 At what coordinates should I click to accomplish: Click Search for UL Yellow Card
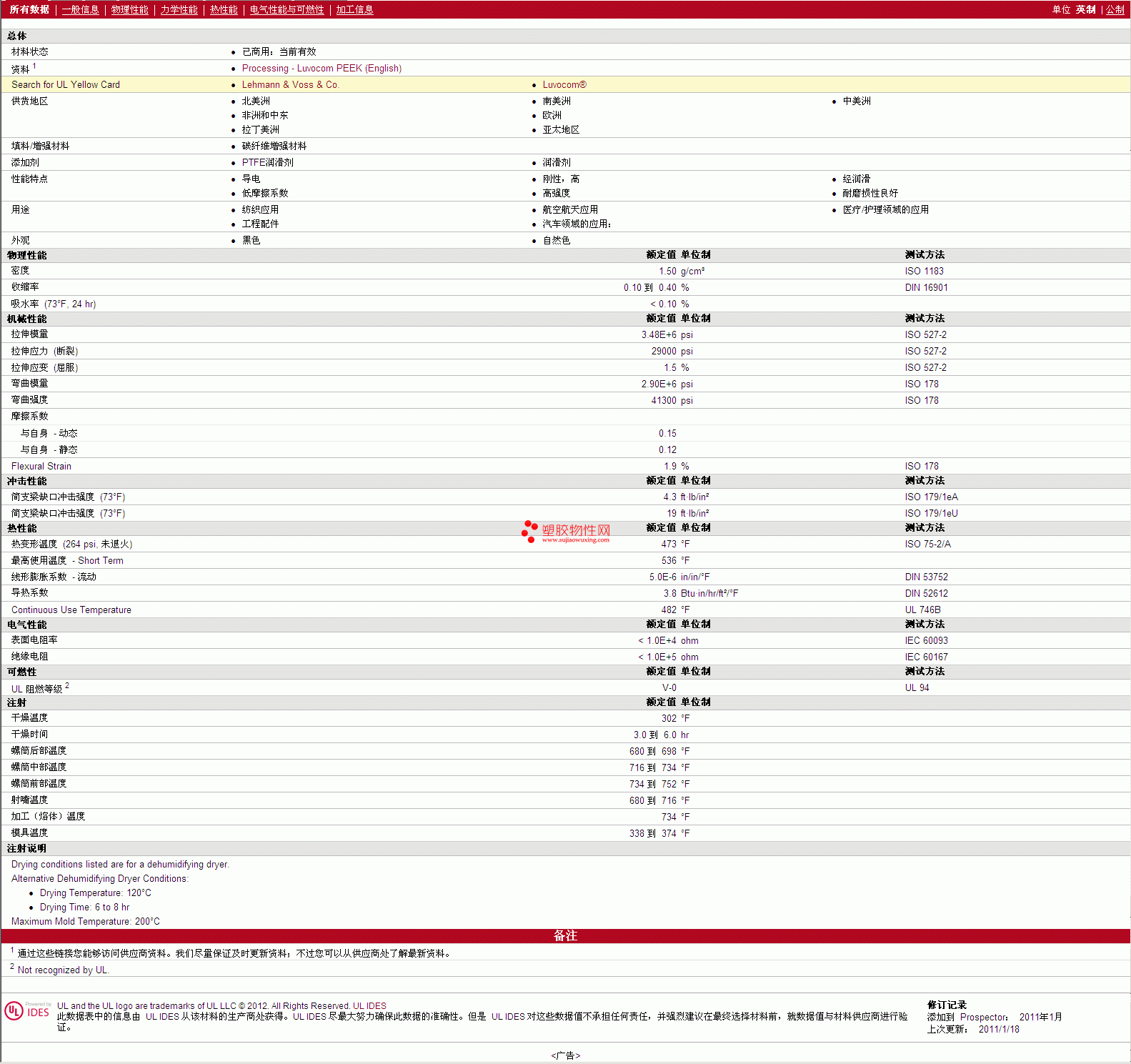[x=66, y=85]
